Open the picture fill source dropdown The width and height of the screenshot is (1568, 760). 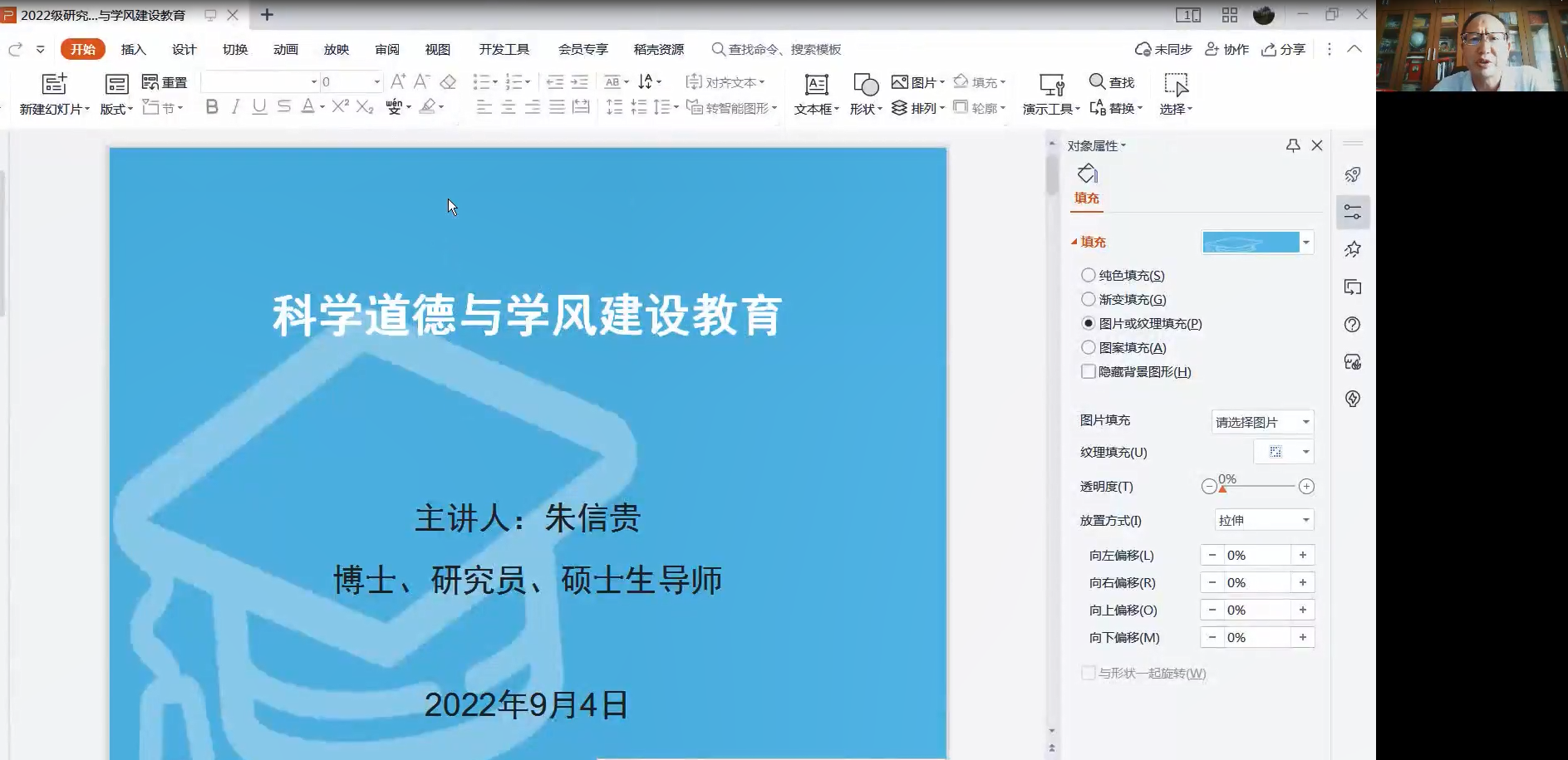click(x=1261, y=422)
